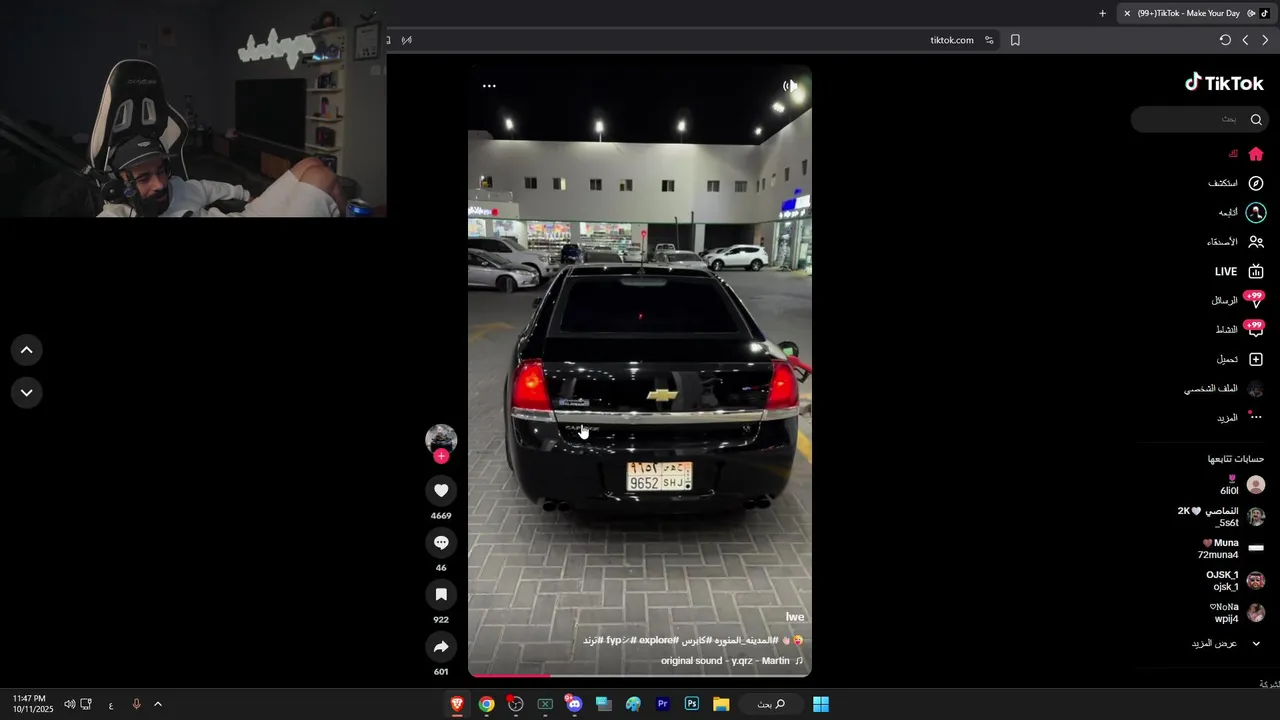Expand hidden system tray icons

pos(158,704)
